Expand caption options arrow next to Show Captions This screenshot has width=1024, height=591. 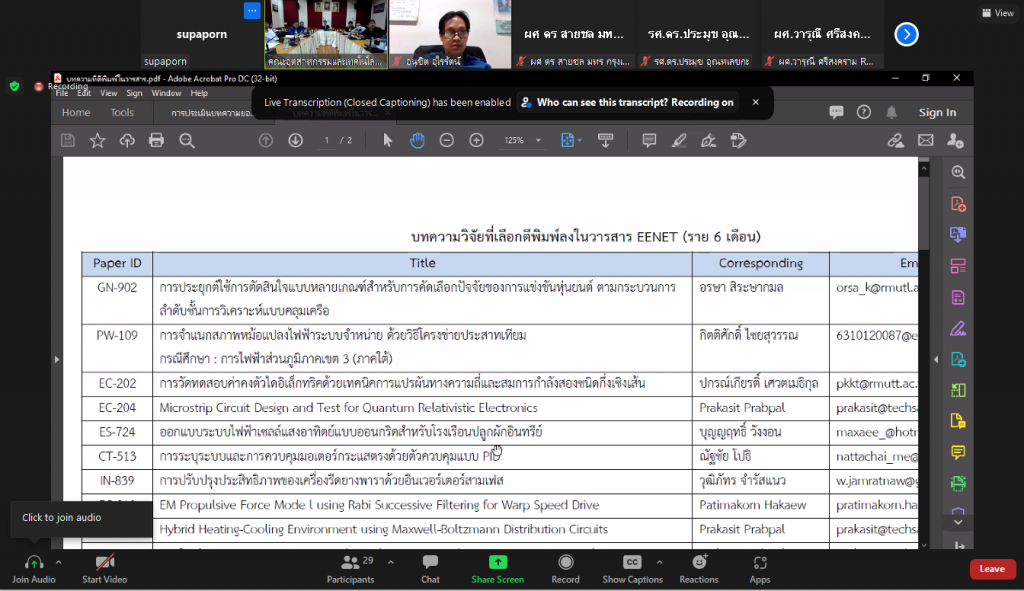[x=659, y=562]
